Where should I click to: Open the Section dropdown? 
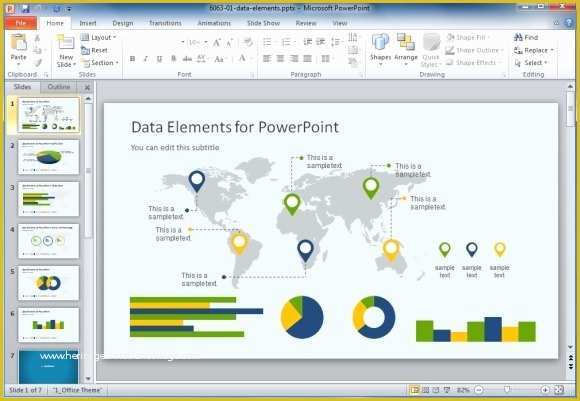click(100, 63)
